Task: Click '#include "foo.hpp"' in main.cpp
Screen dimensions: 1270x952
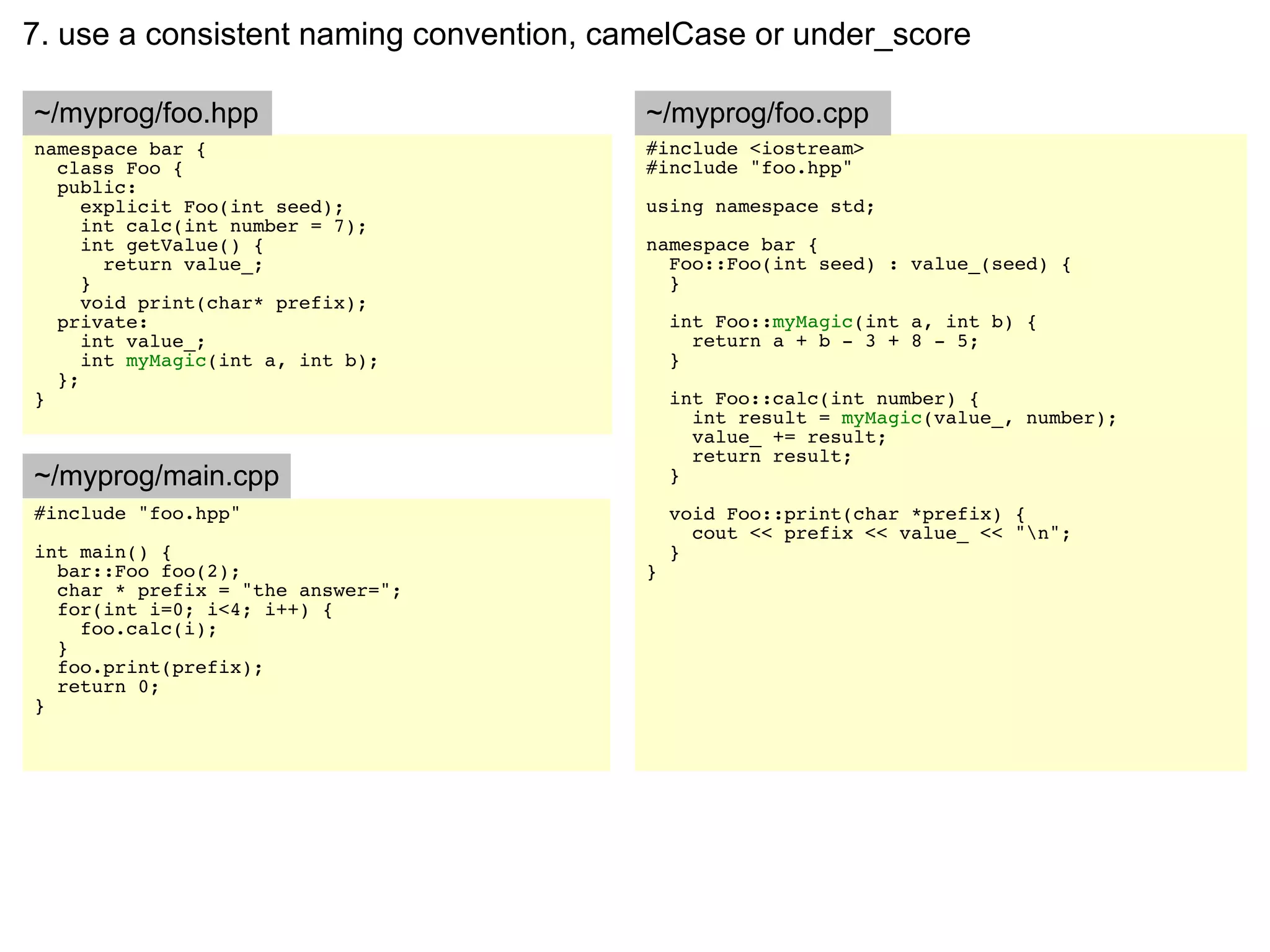Action: tap(137, 514)
